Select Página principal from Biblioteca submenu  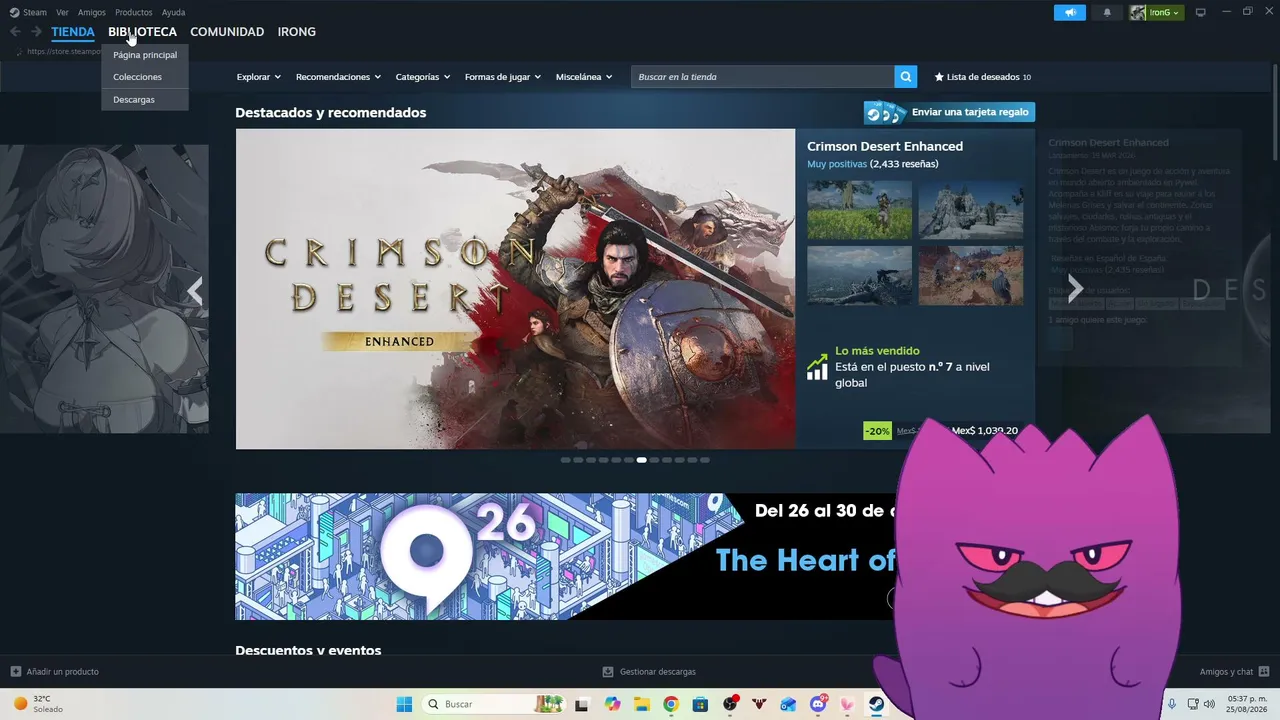[145, 55]
